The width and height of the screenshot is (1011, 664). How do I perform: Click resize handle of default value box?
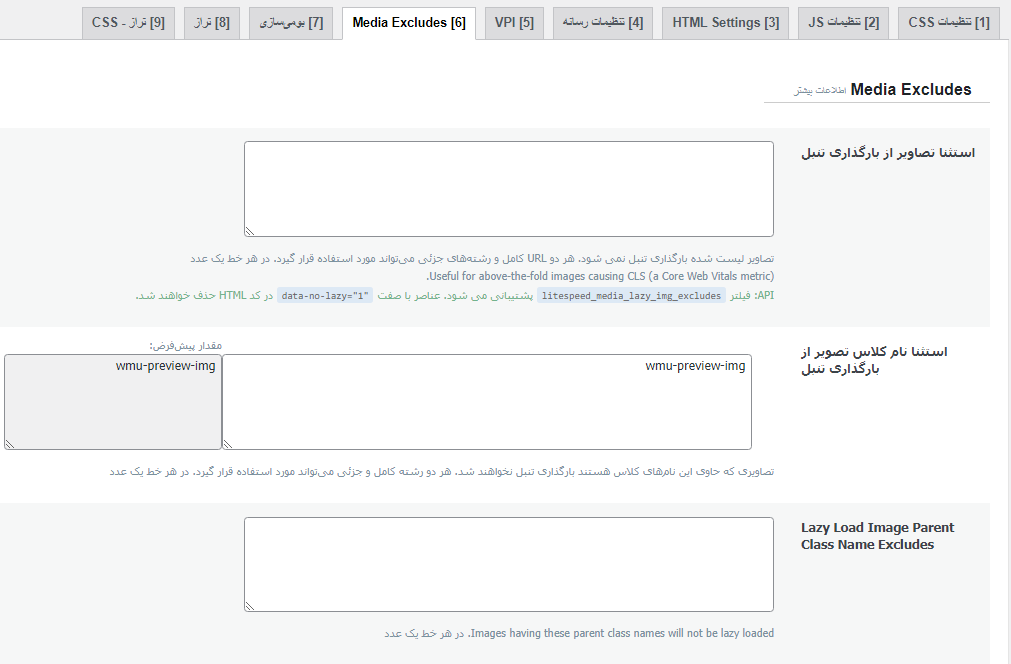coord(10,444)
